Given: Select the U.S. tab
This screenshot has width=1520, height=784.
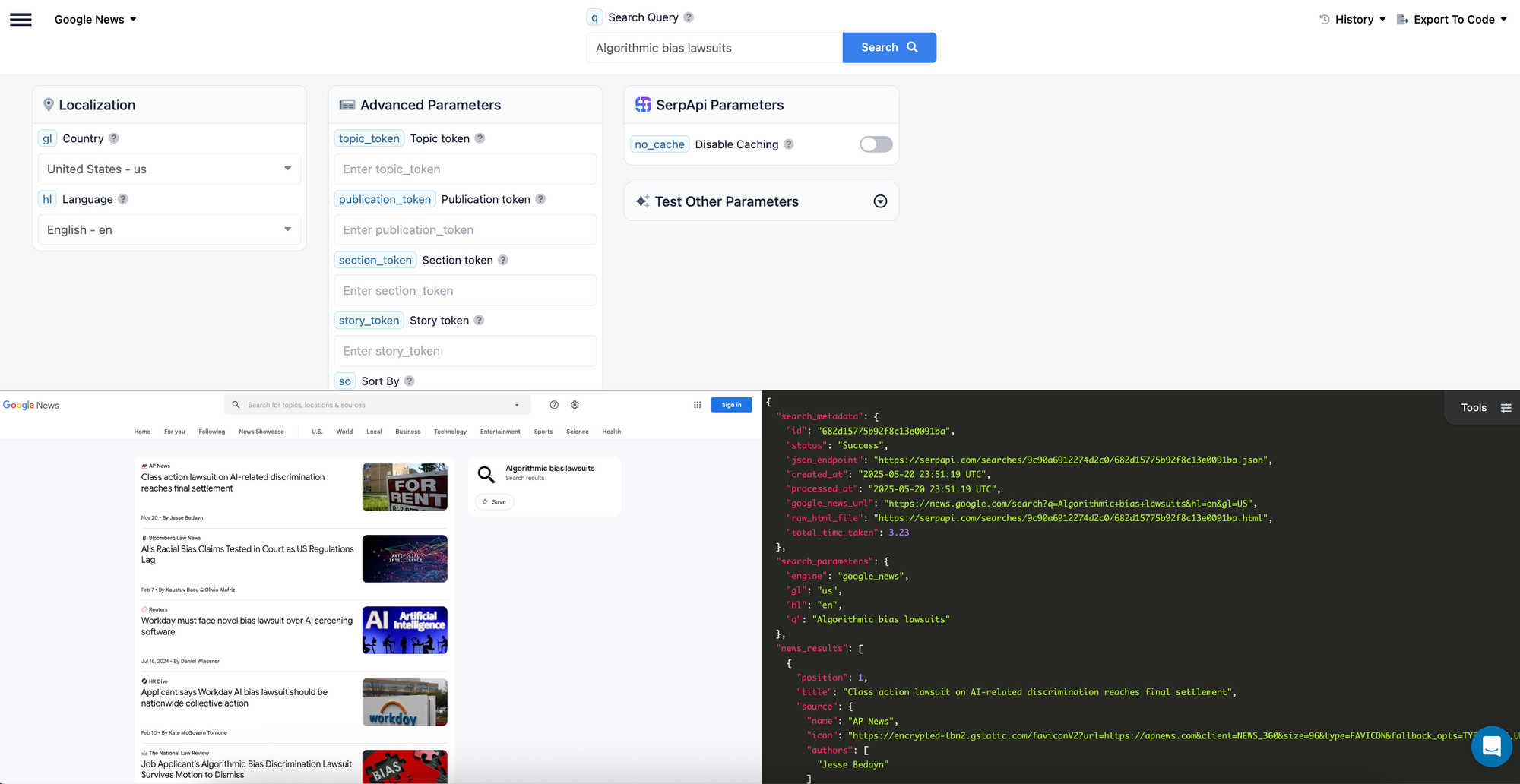Looking at the screenshot, I should coord(317,432).
